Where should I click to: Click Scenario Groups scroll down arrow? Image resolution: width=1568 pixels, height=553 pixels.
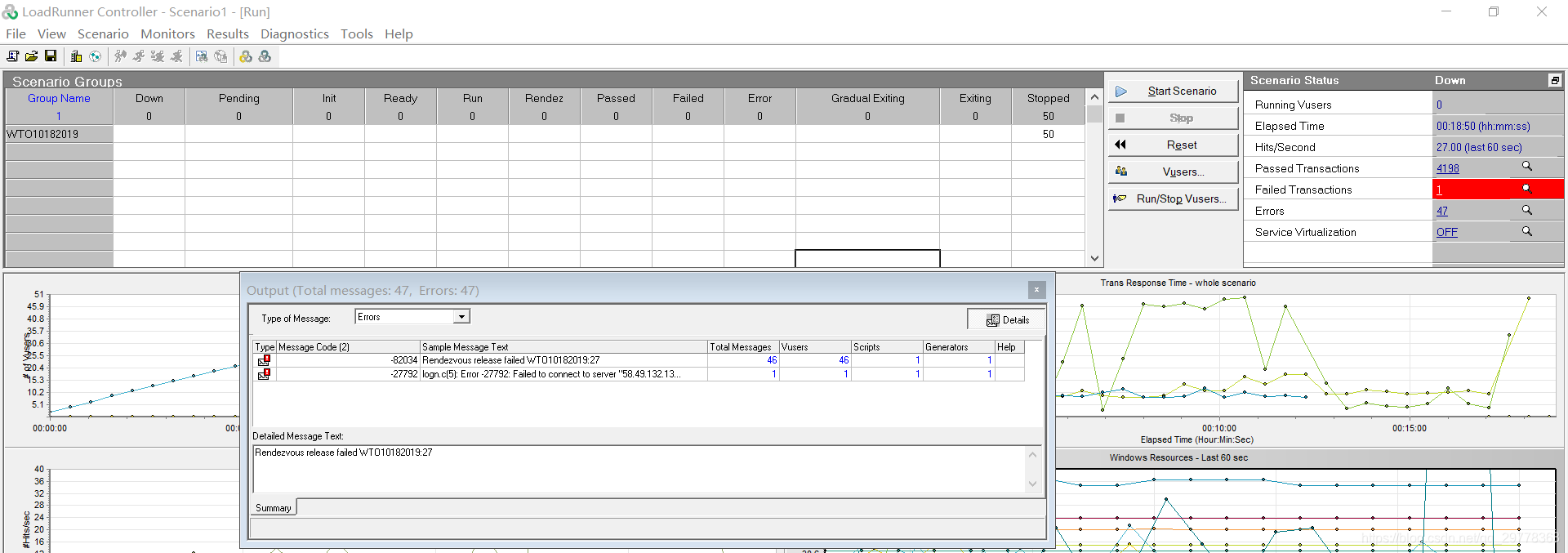pyautogui.click(x=1094, y=258)
